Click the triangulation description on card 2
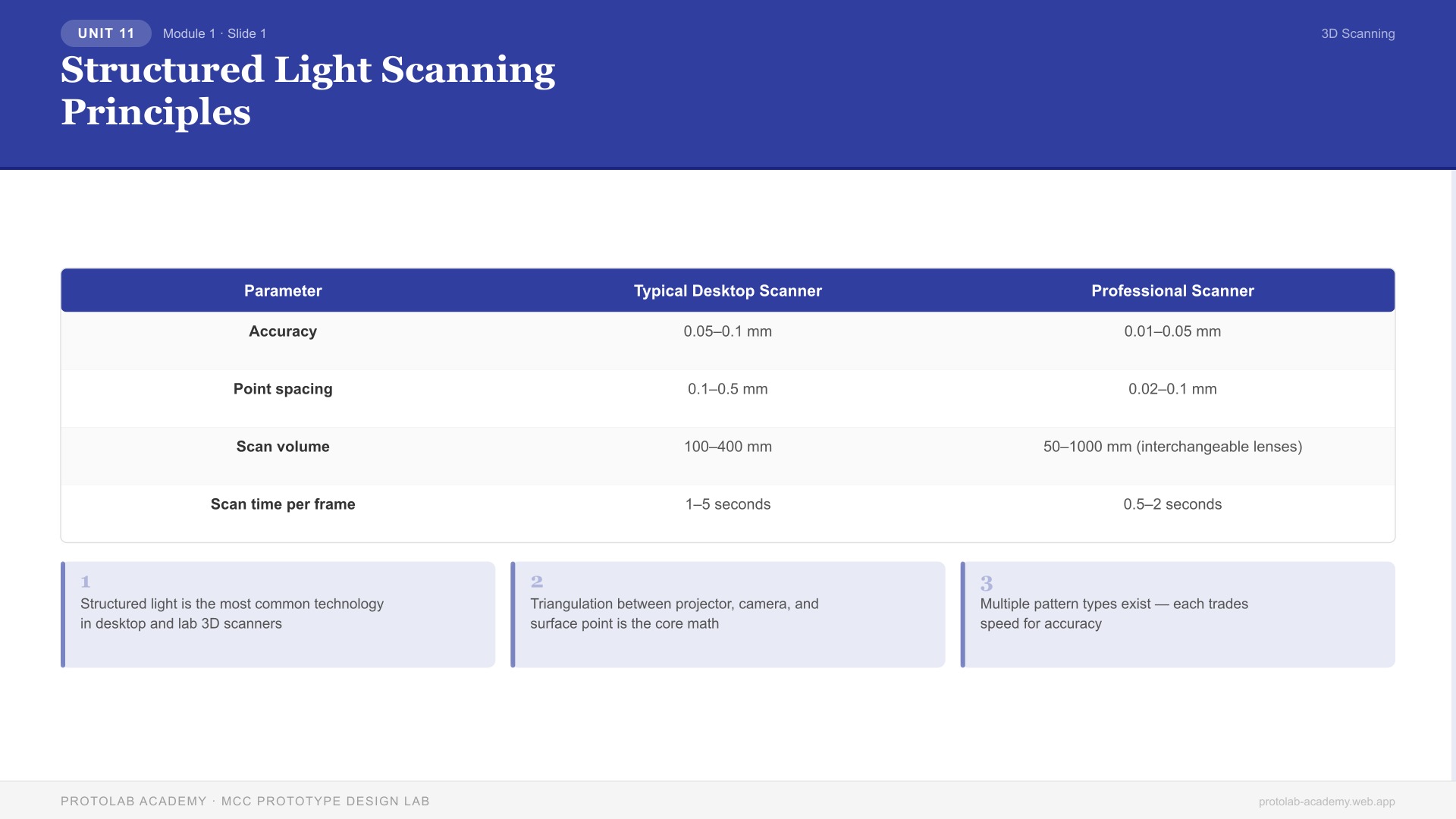Screen dimensions: 1456x819 (x=674, y=614)
